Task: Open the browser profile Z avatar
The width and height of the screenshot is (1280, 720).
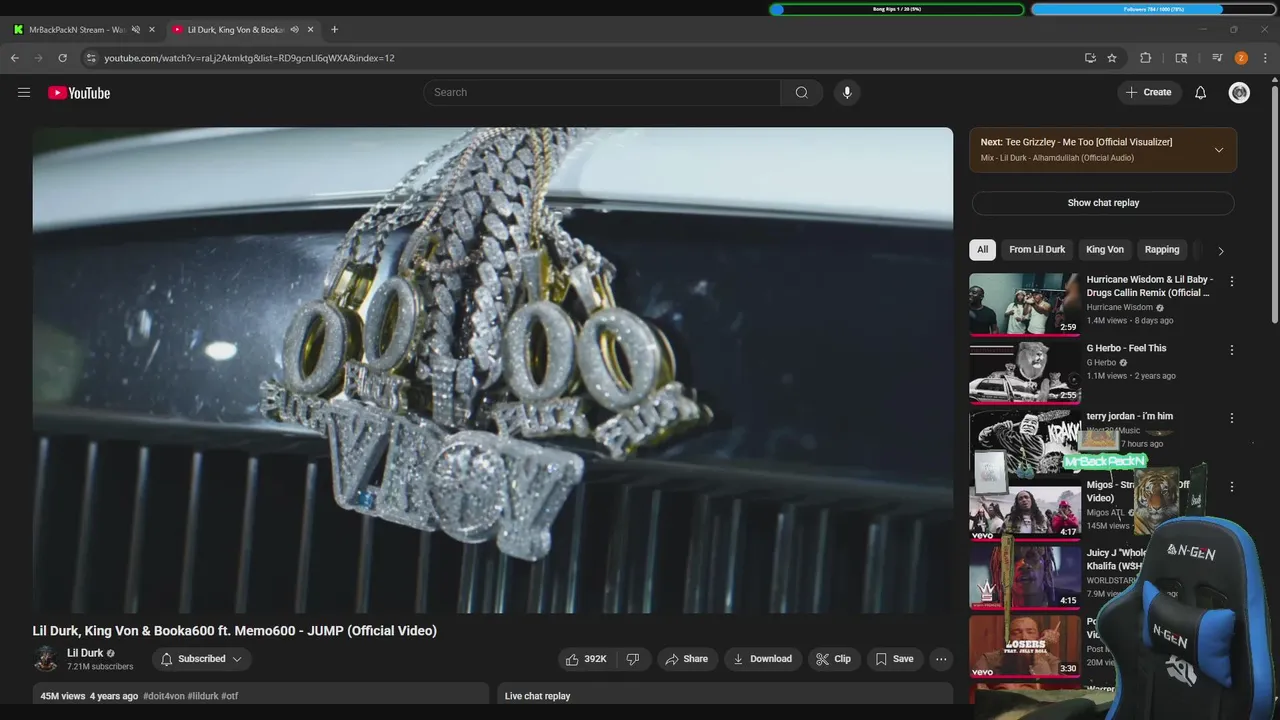Action: (1241, 58)
